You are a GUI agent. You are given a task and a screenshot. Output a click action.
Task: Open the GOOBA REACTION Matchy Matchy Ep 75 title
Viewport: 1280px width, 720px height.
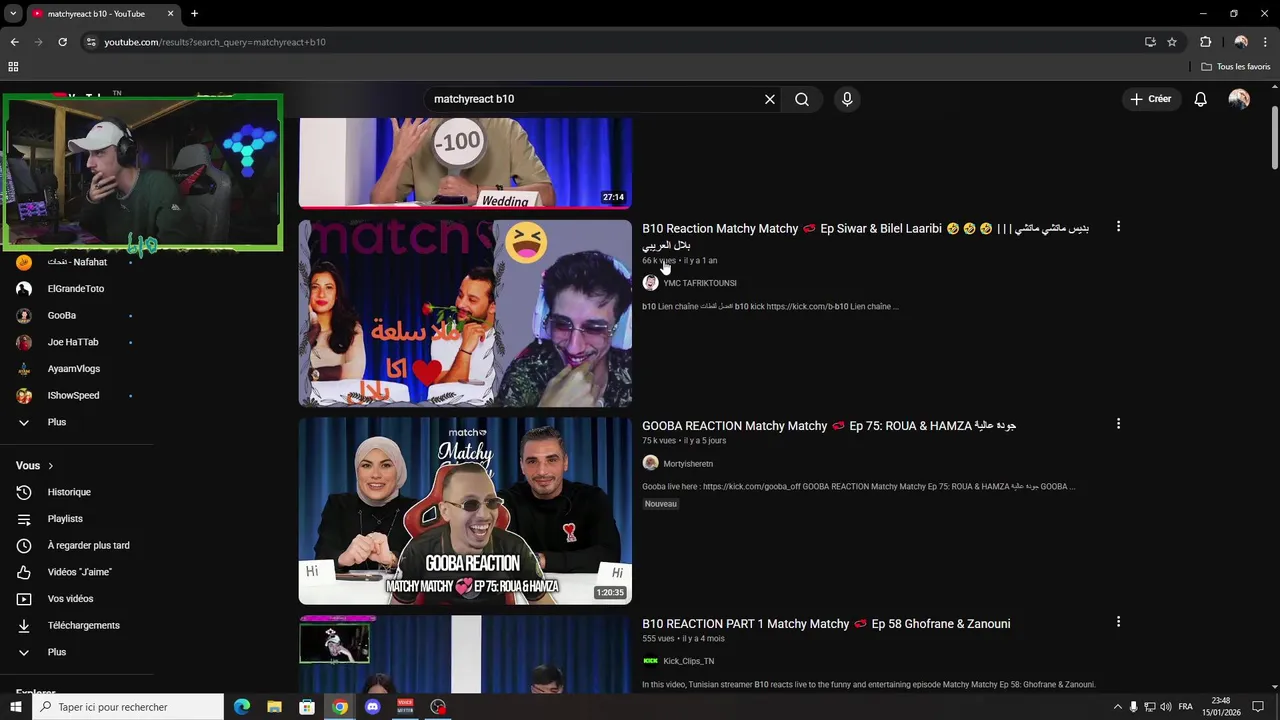pyautogui.click(x=829, y=426)
